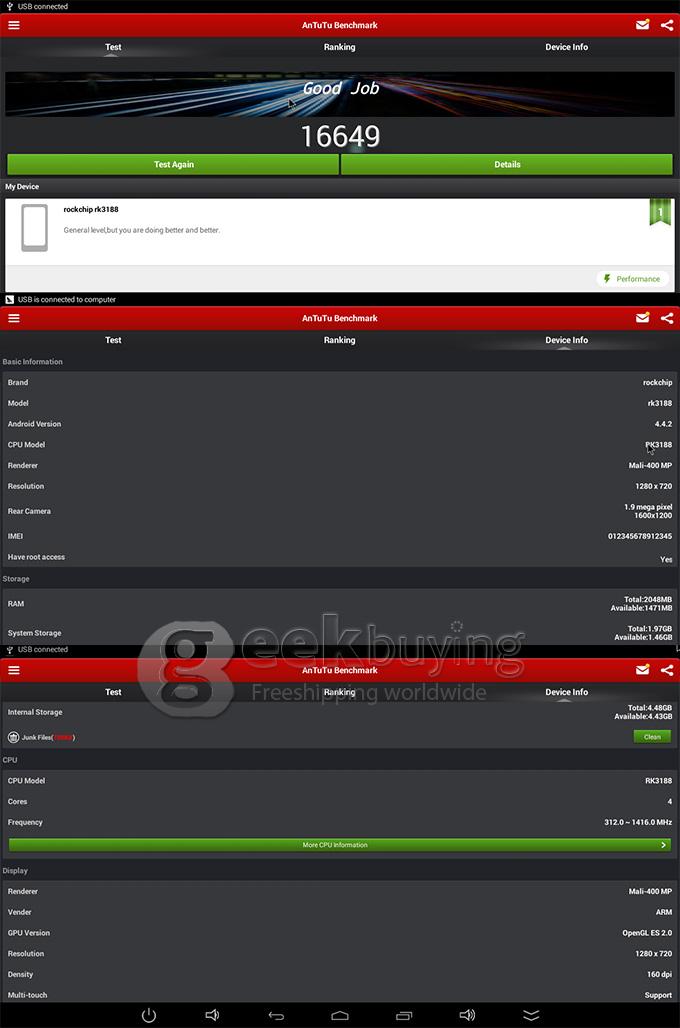Select the Frequency row 312.0 ~ 1416.0 MHz

(x=340, y=822)
